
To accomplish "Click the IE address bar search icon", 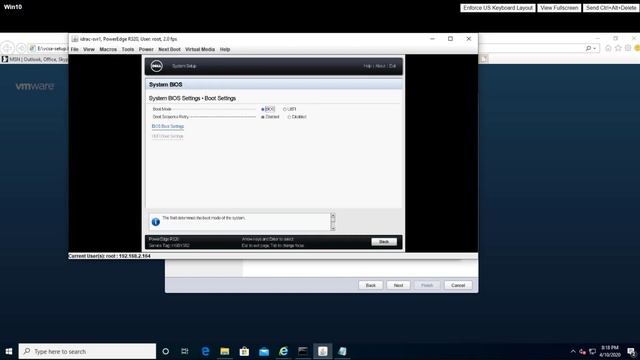I will coord(588,48).
